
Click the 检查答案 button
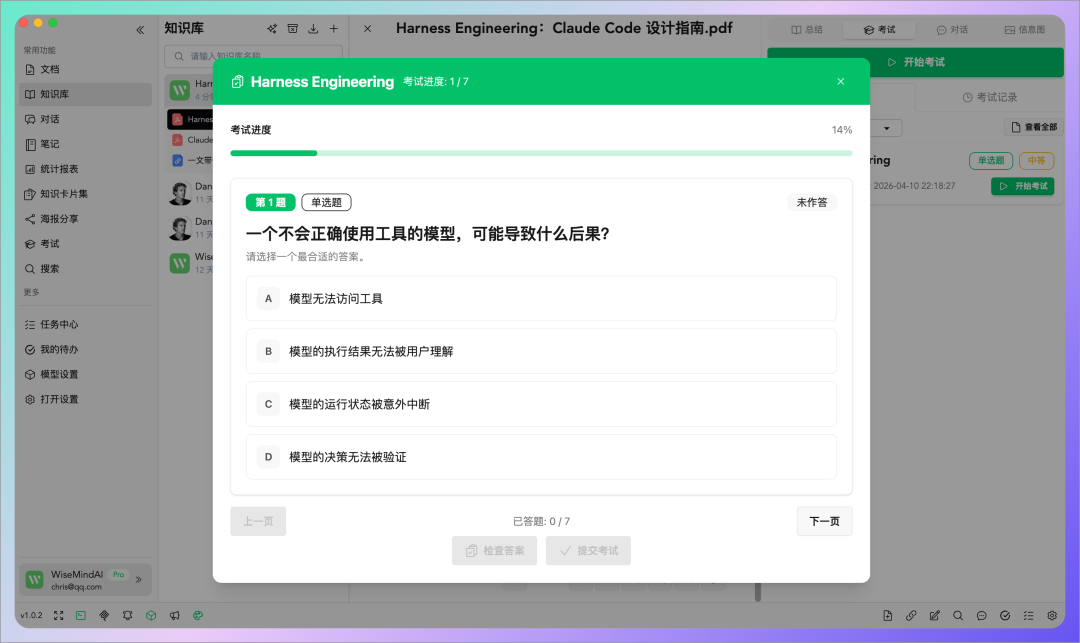495,551
